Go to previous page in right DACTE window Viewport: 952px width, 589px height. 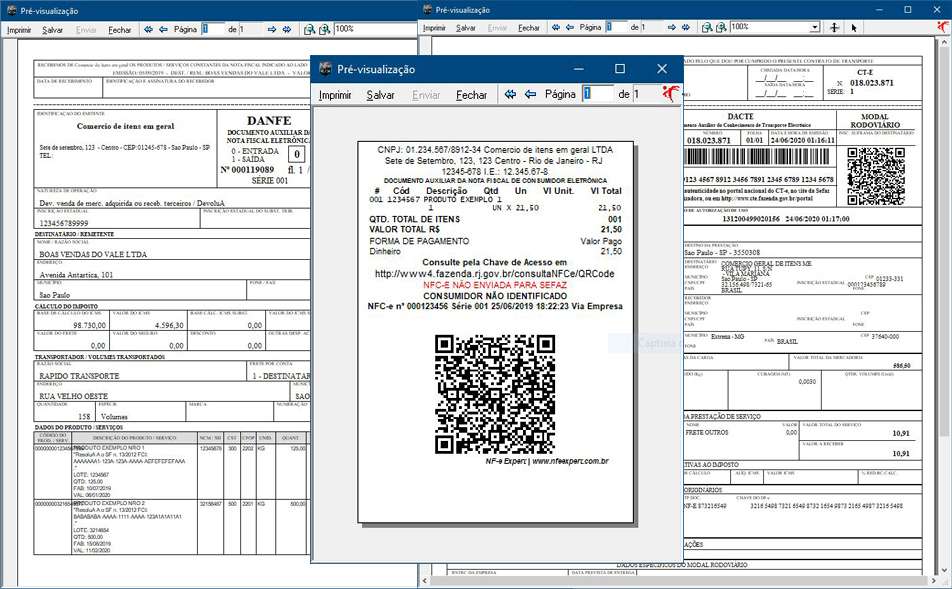pos(570,27)
